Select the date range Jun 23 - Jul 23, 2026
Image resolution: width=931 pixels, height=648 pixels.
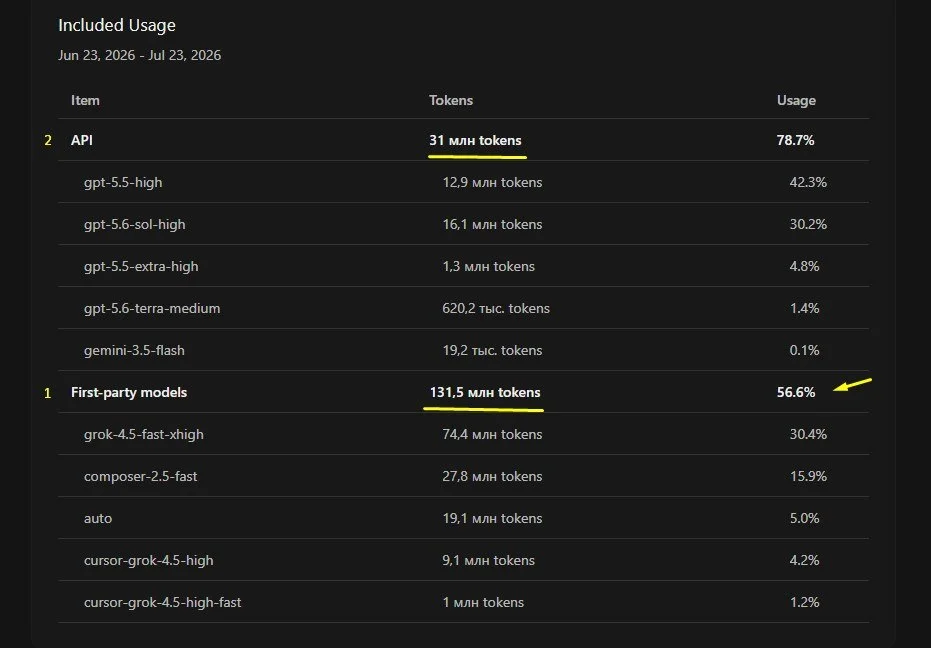point(140,55)
